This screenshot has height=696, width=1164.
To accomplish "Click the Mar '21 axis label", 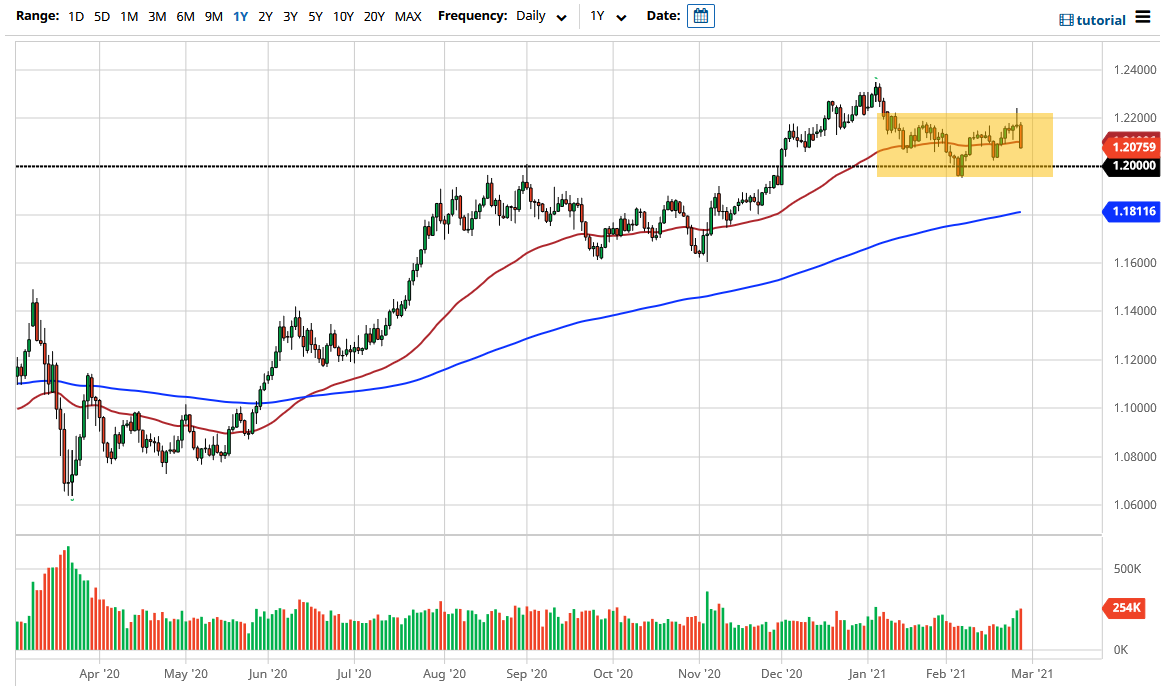I will [1033, 674].
